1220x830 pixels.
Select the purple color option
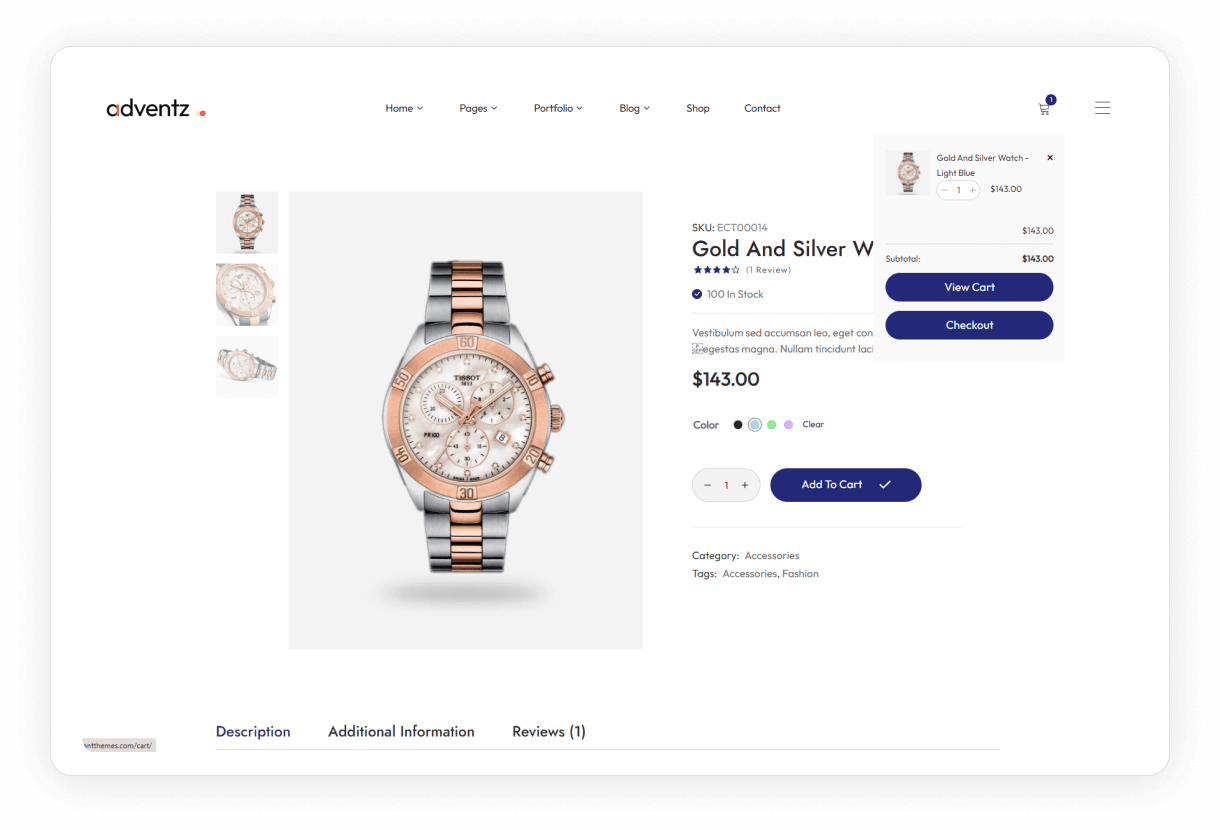[788, 425]
